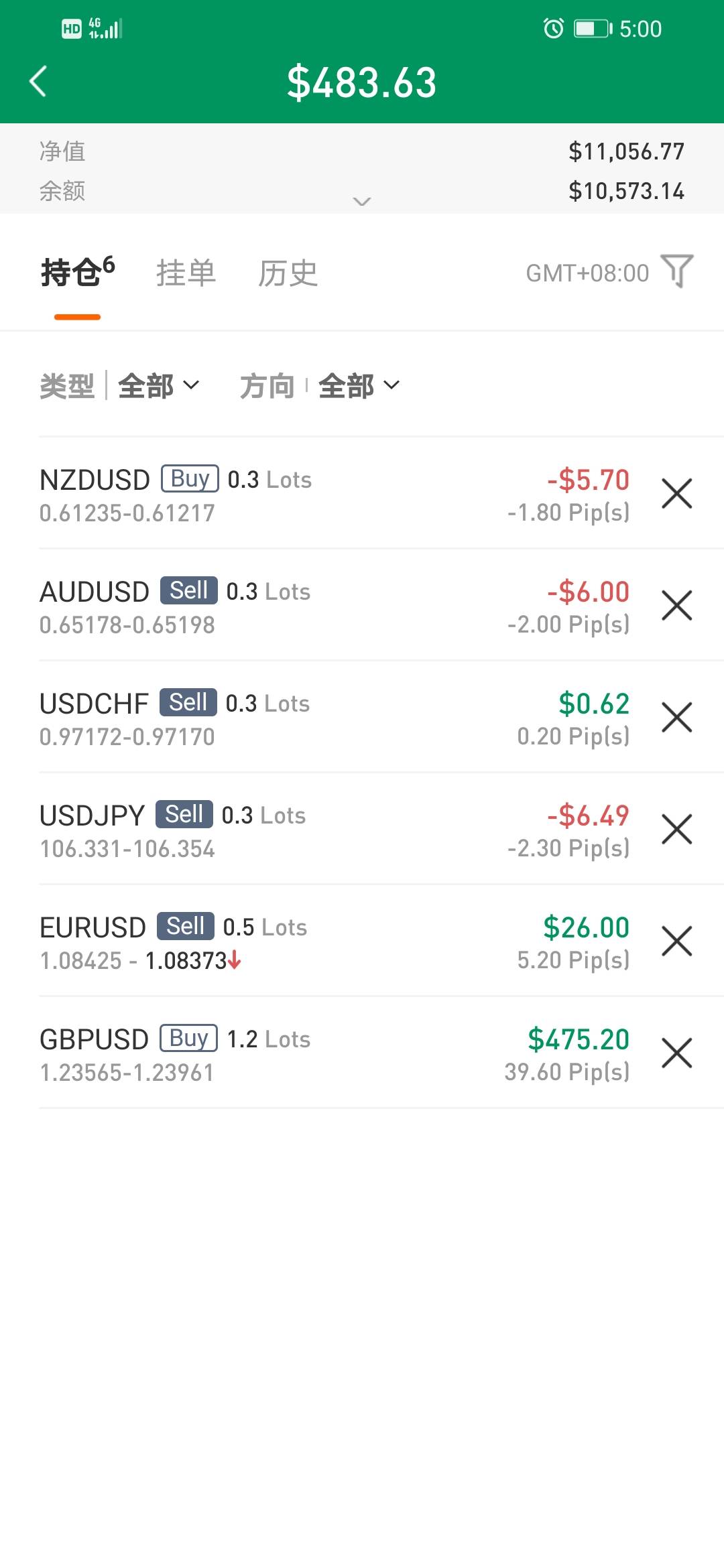724x1568 pixels.
Task: Tap the alarm clock status icon
Action: [x=554, y=29]
